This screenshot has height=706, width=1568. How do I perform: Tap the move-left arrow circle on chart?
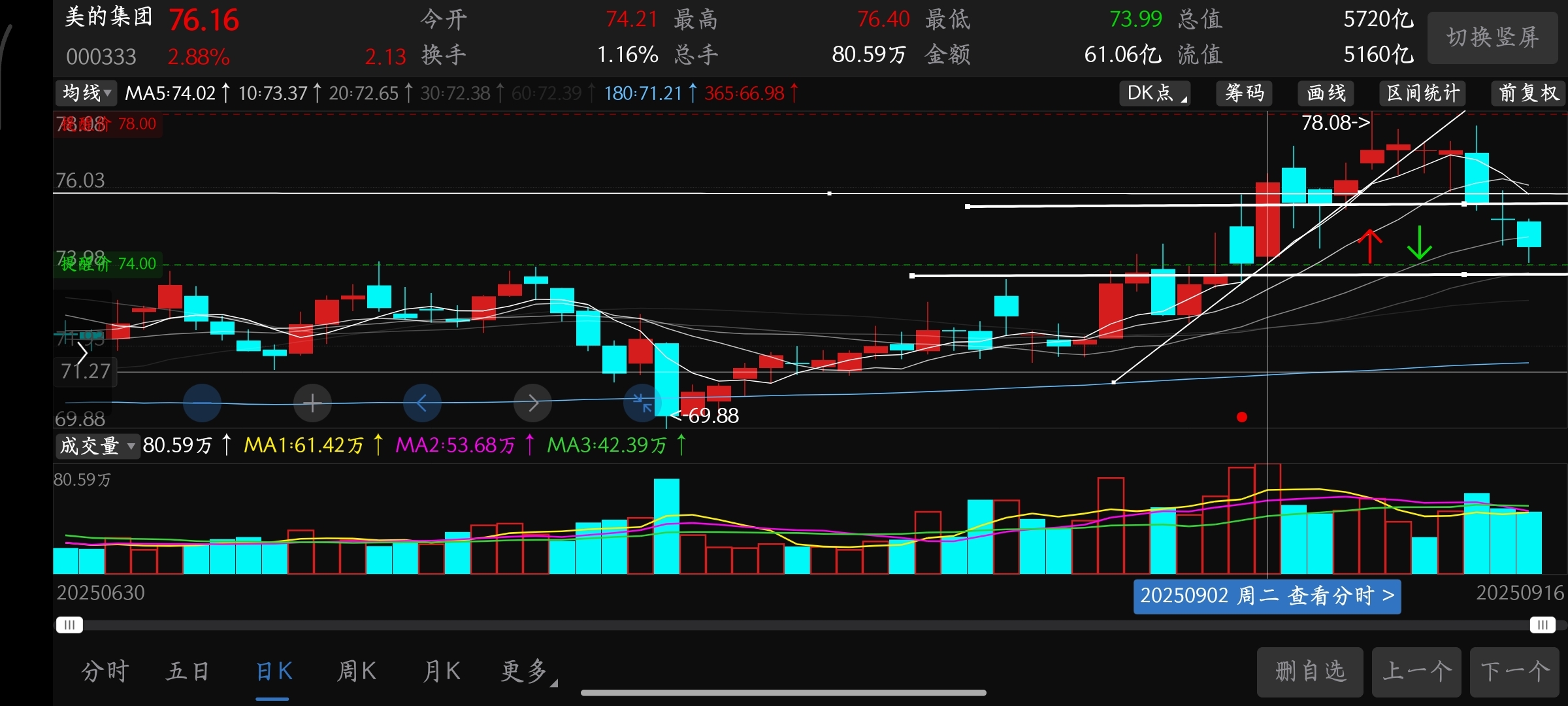coord(422,403)
